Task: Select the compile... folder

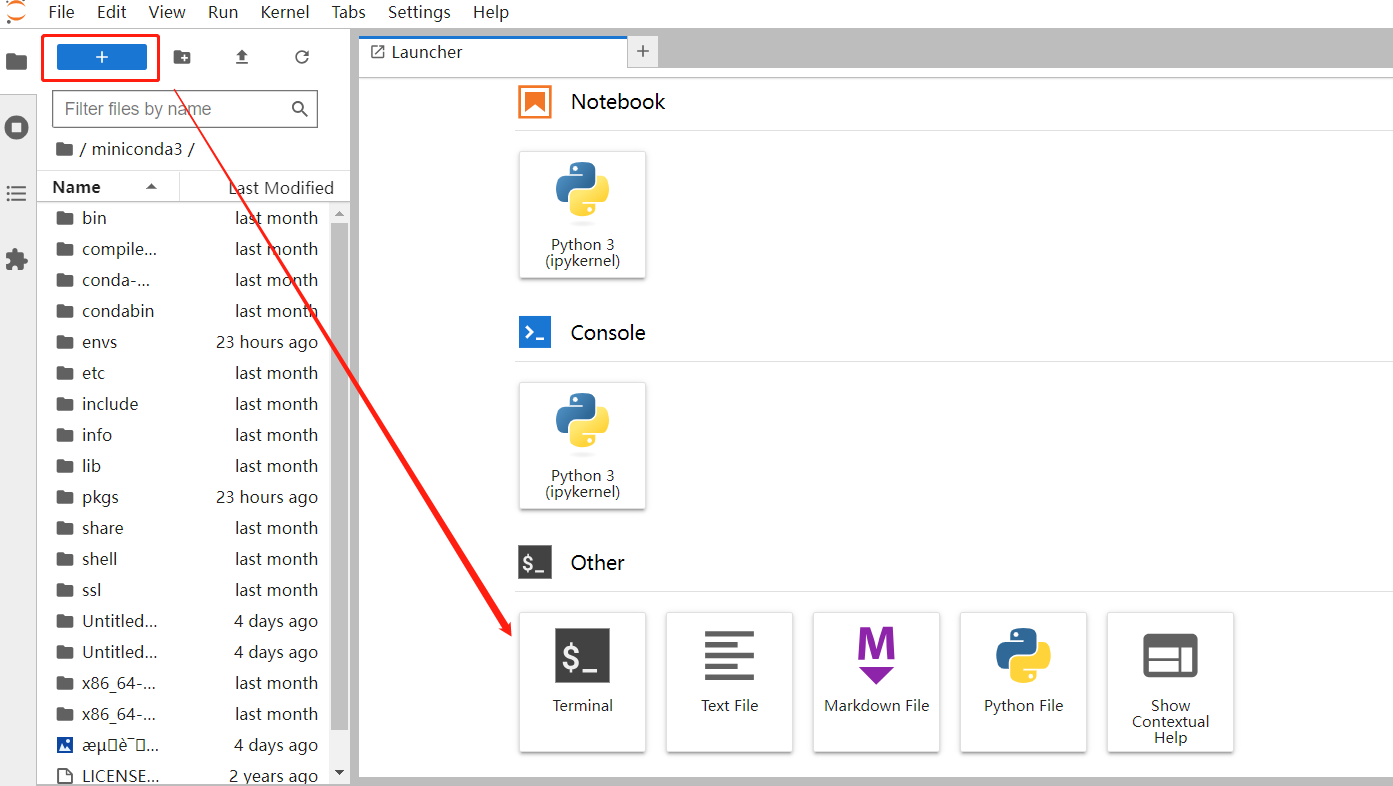Action: click(186, 249)
